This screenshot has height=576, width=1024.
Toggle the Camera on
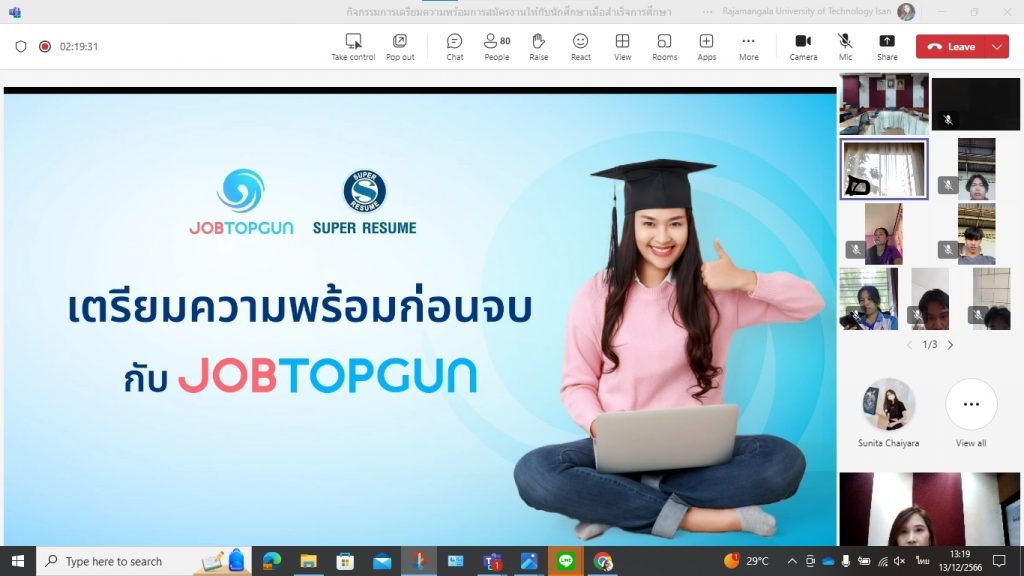tap(803, 46)
